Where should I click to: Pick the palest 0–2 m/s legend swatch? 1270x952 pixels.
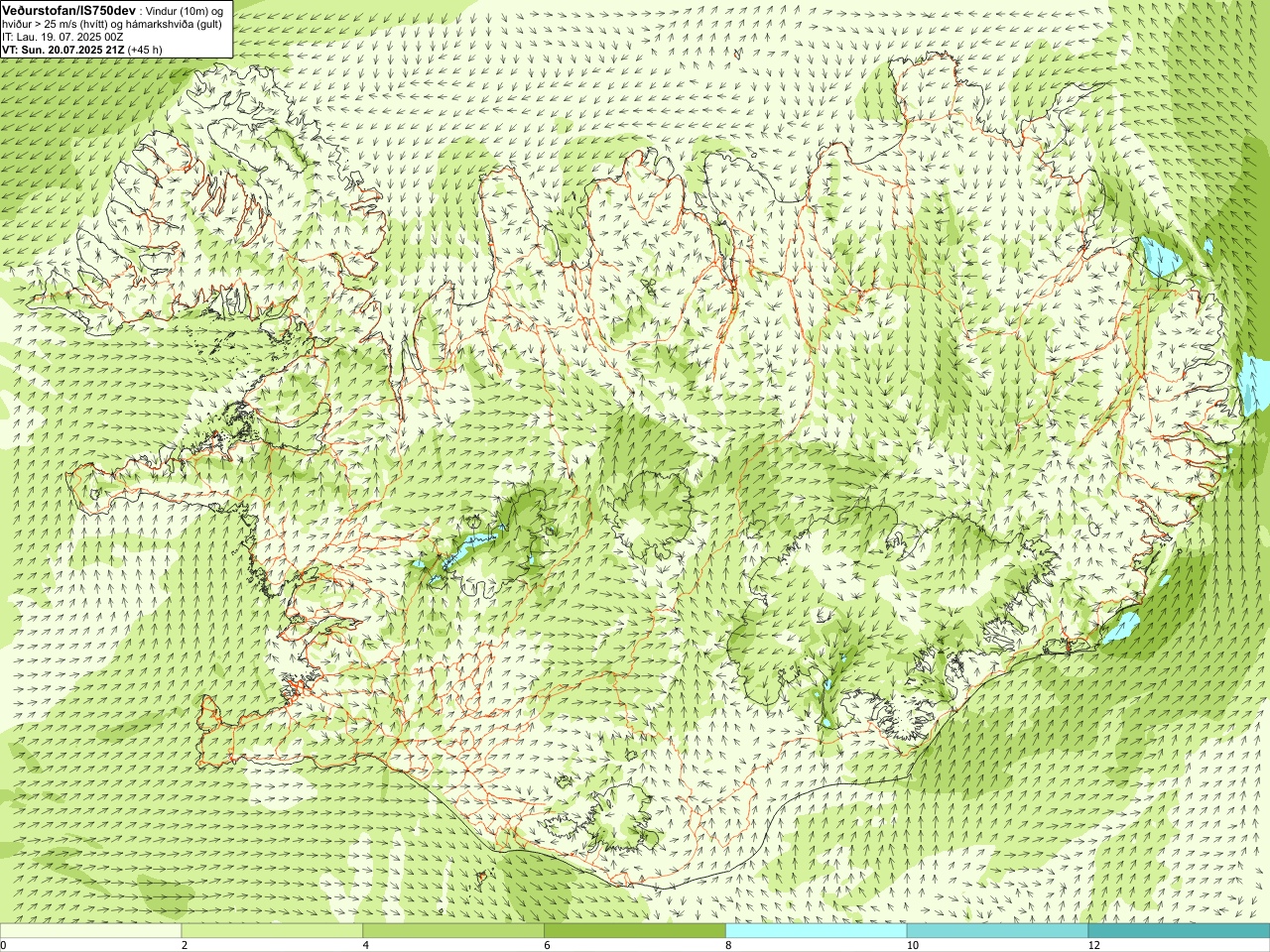[x=90, y=930]
